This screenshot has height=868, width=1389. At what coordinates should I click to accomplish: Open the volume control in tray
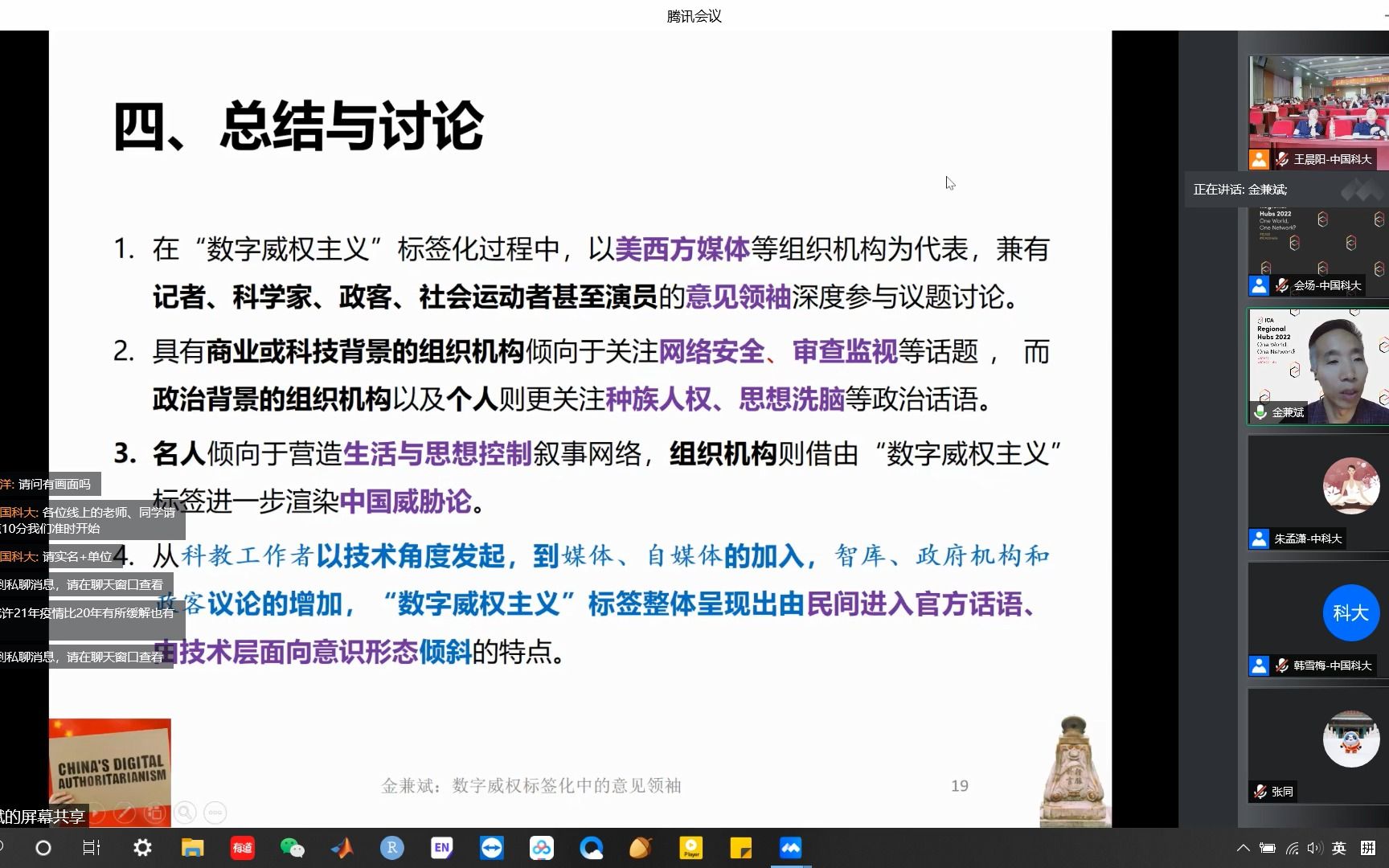coord(1315,848)
